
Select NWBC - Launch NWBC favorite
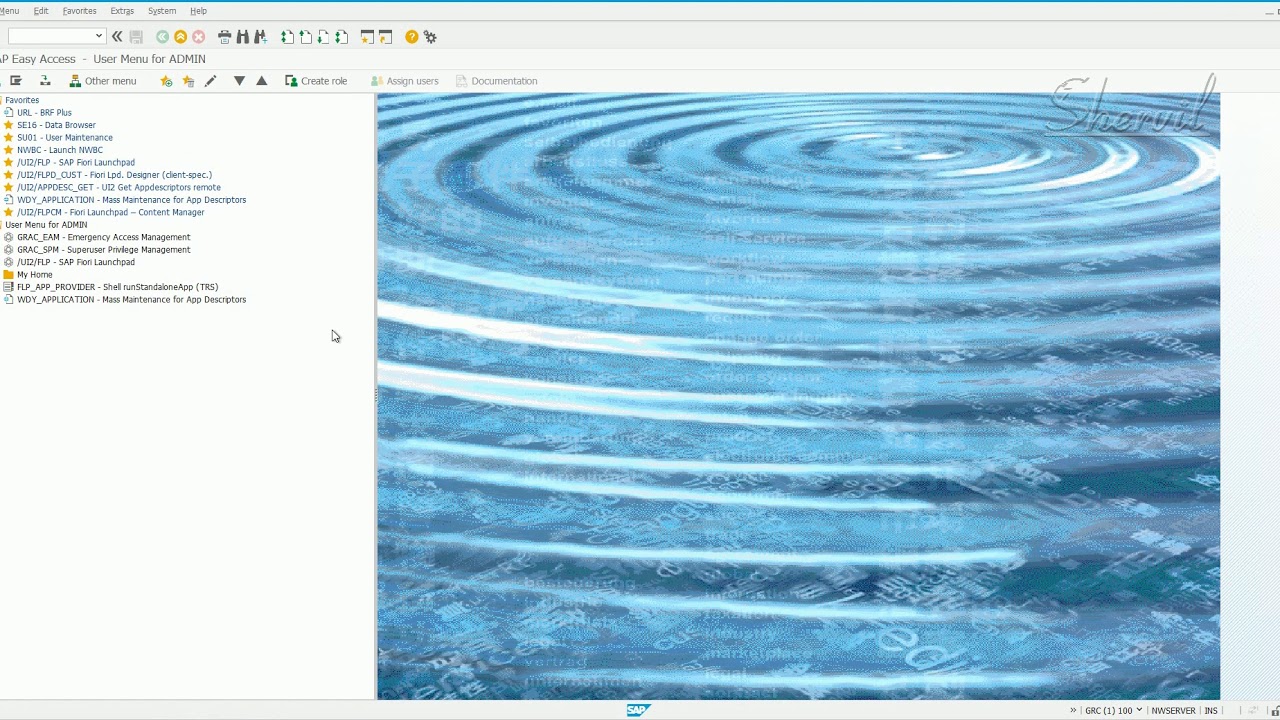[60, 150]
